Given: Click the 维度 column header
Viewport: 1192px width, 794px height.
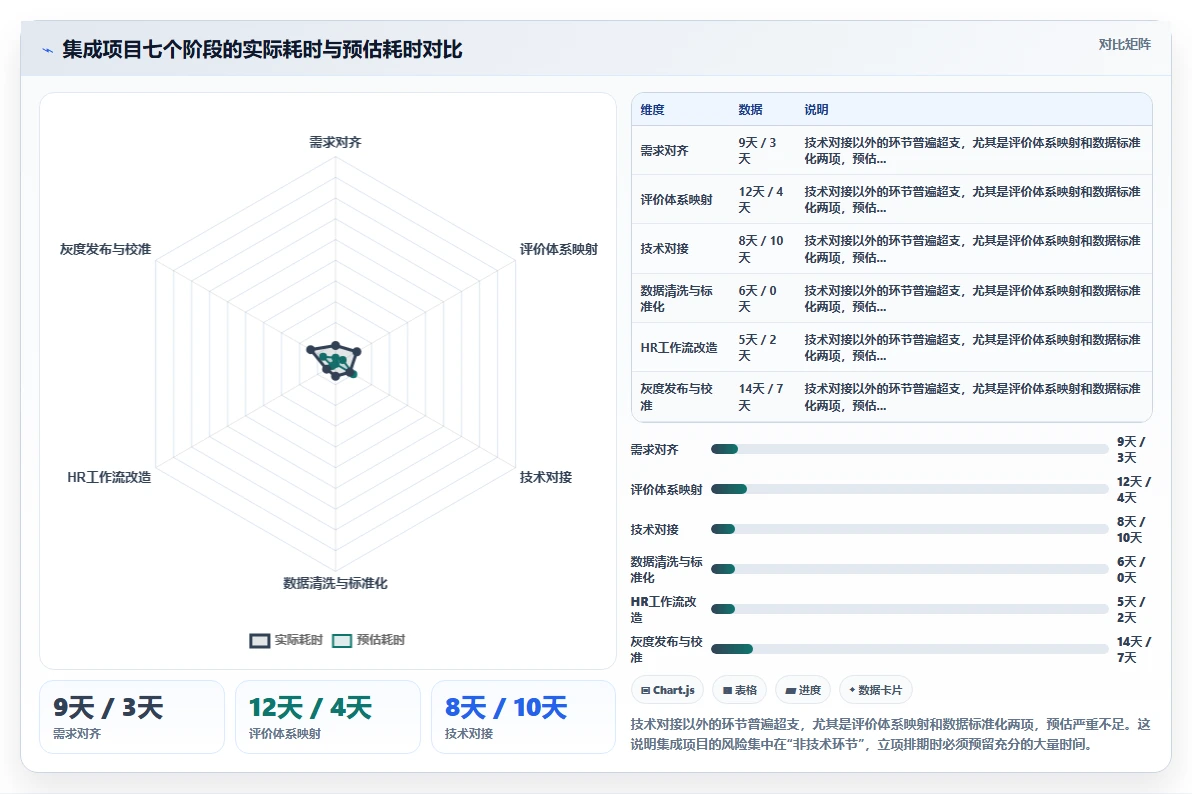Looking at the screenshot, I should coord(652,110).
